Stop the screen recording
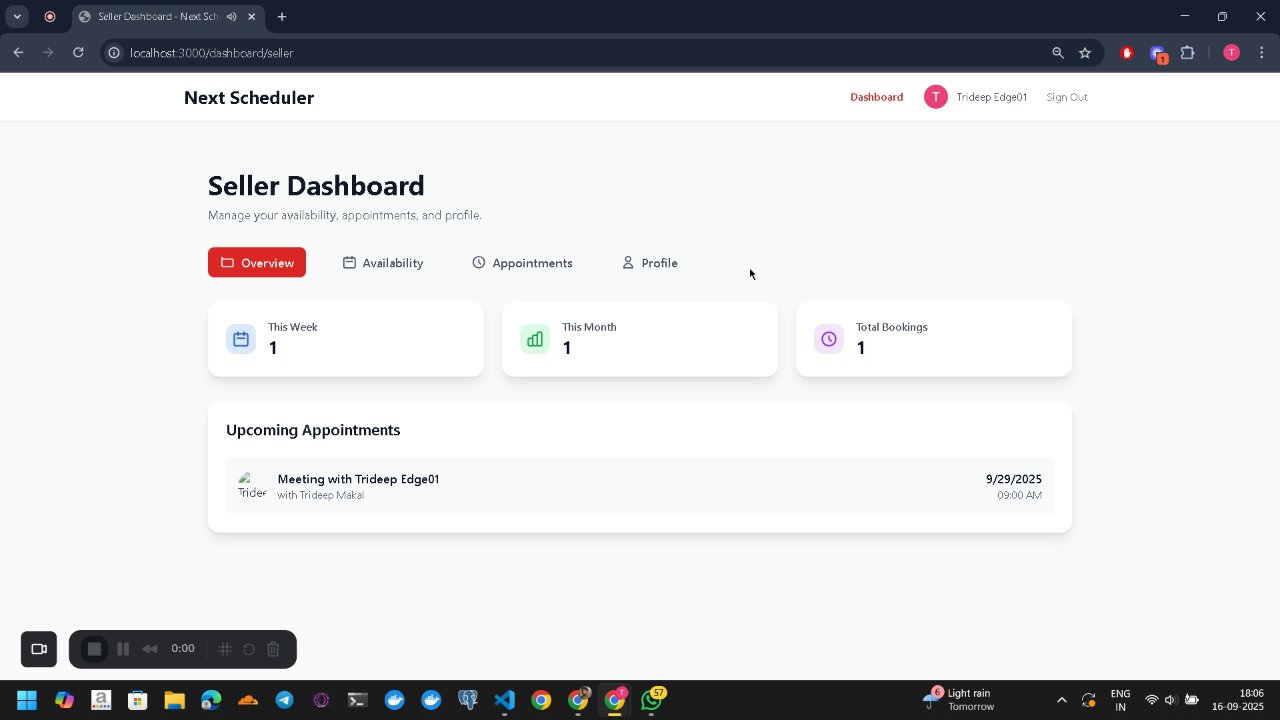 coord(94,649)
